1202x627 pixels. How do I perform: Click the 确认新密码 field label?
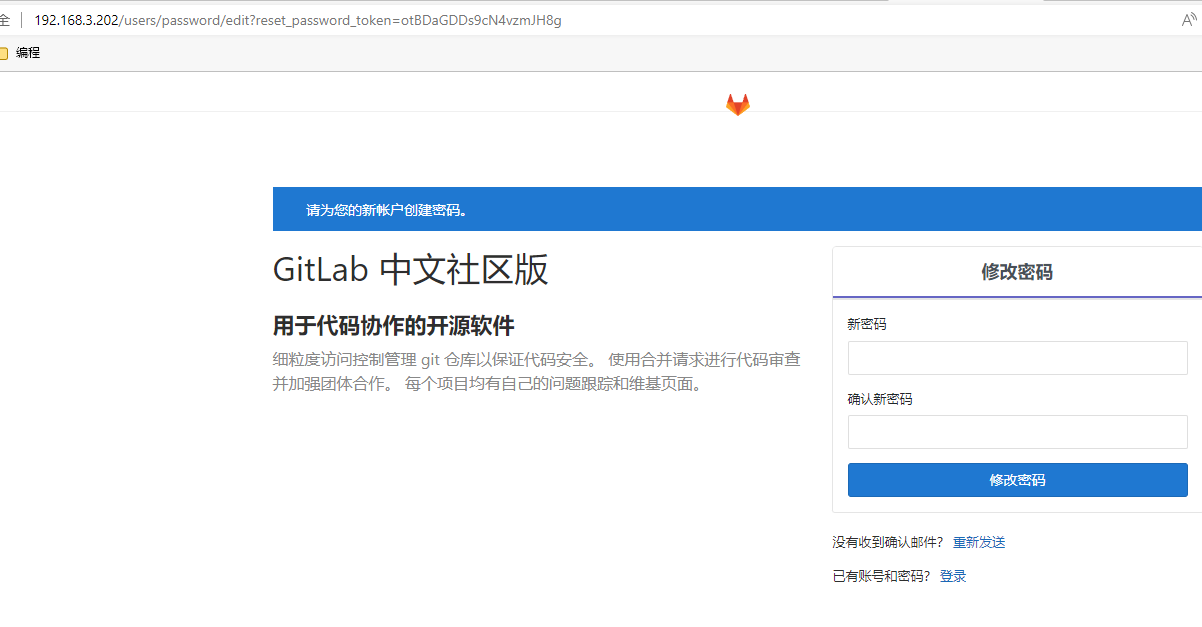[880, 399]
